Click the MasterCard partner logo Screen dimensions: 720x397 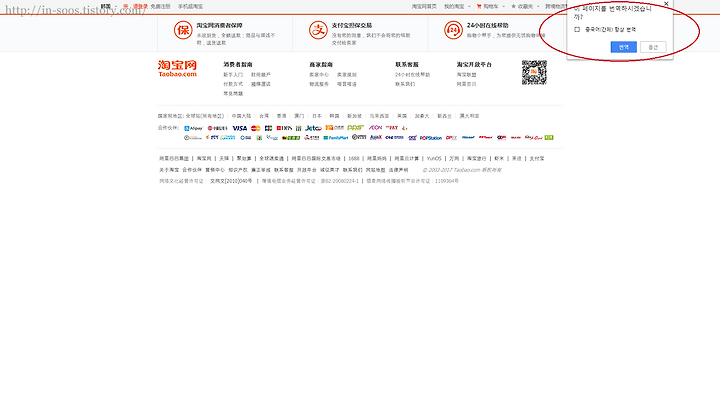pos(256,129)
